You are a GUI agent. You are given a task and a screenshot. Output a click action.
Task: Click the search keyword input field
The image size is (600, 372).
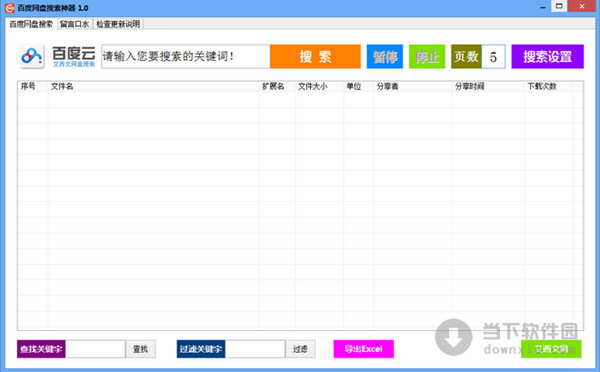coord(186,57)
